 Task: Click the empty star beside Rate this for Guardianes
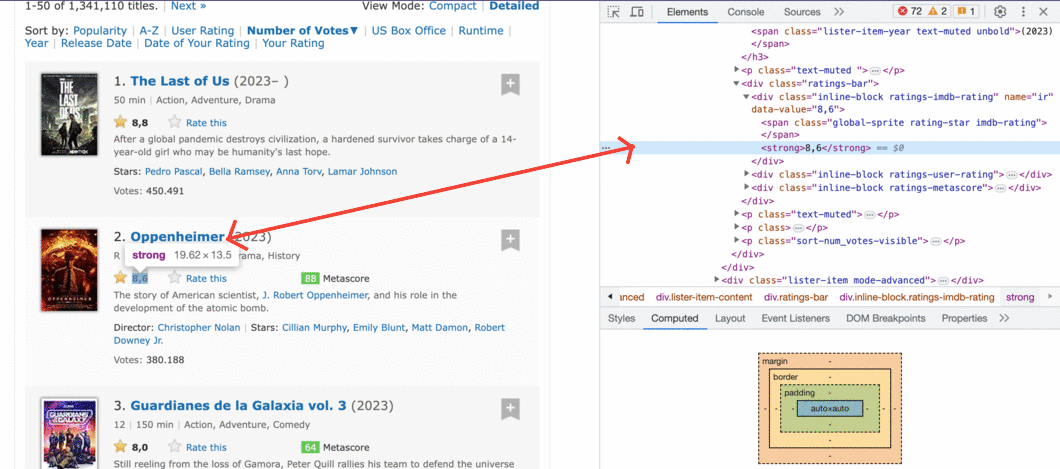point(174,447)
